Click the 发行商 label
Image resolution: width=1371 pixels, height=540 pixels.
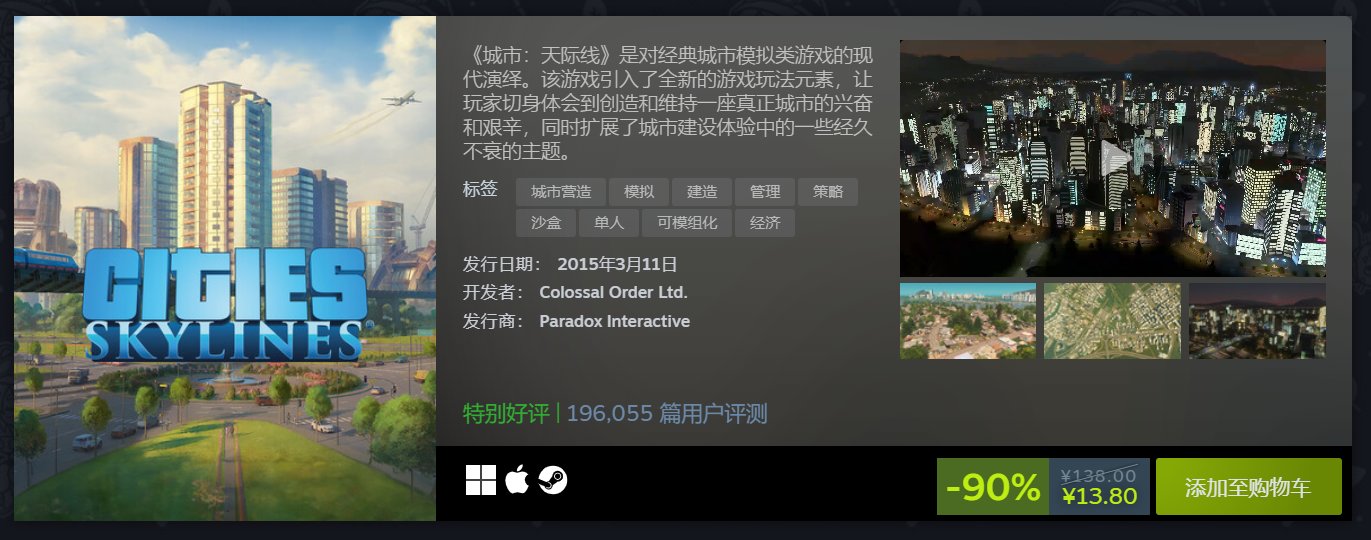(x=493, y=322)
